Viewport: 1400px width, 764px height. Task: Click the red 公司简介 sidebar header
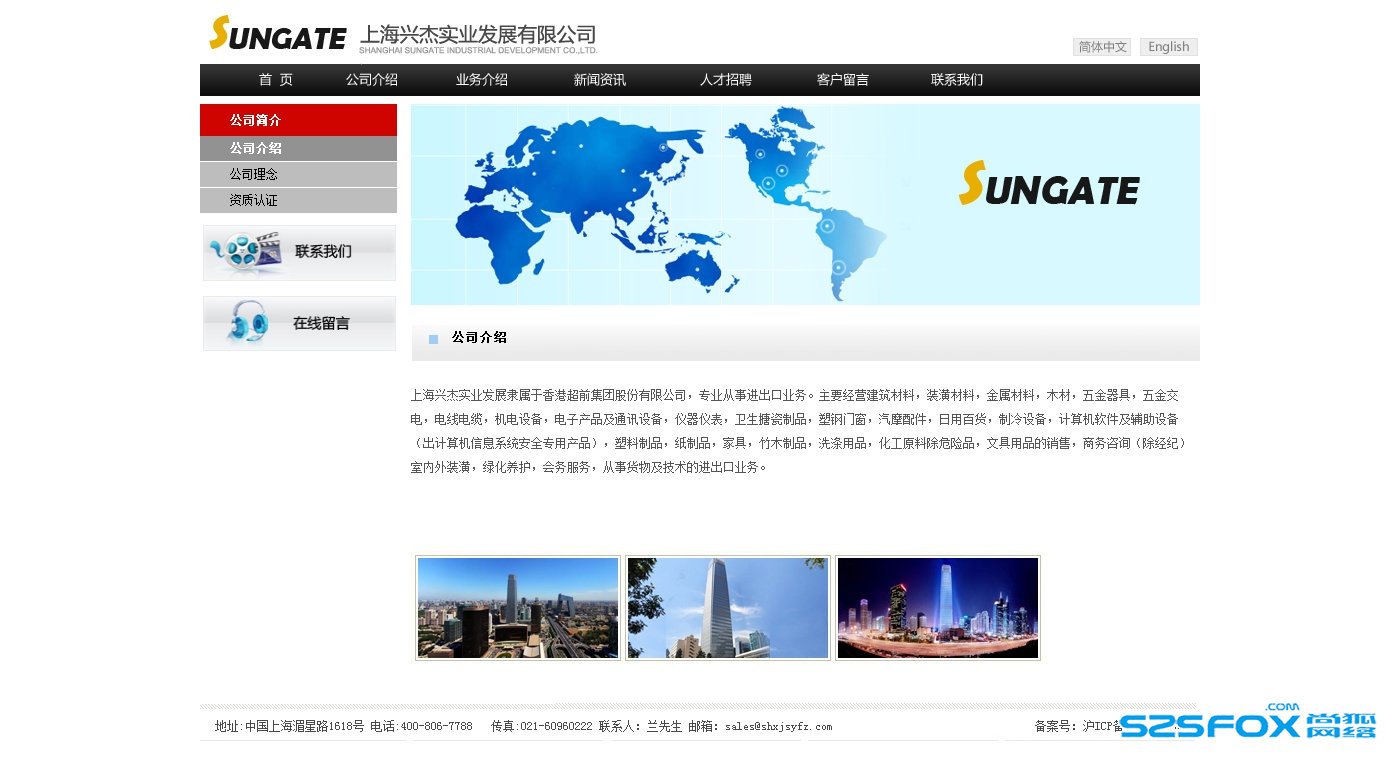coord(298,120)
